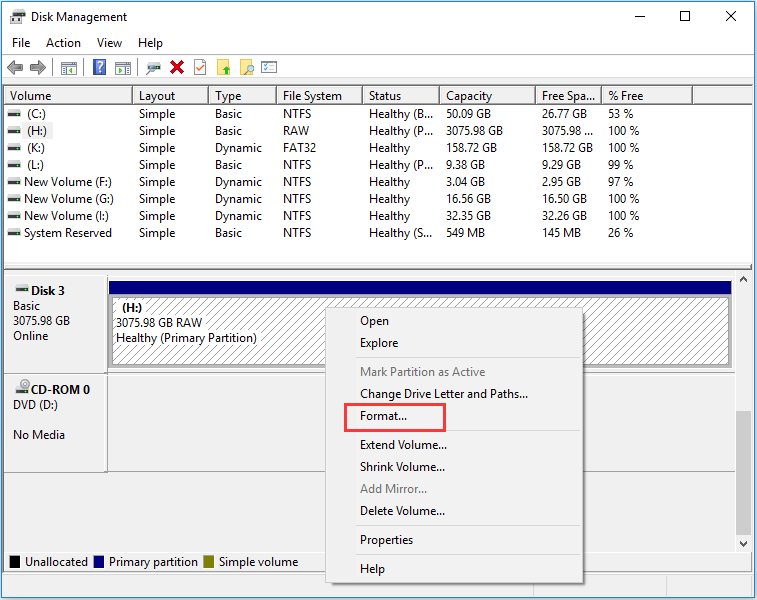Select the System Reserved volume row
The image size is (757, 600).
[x=67, y=233]
